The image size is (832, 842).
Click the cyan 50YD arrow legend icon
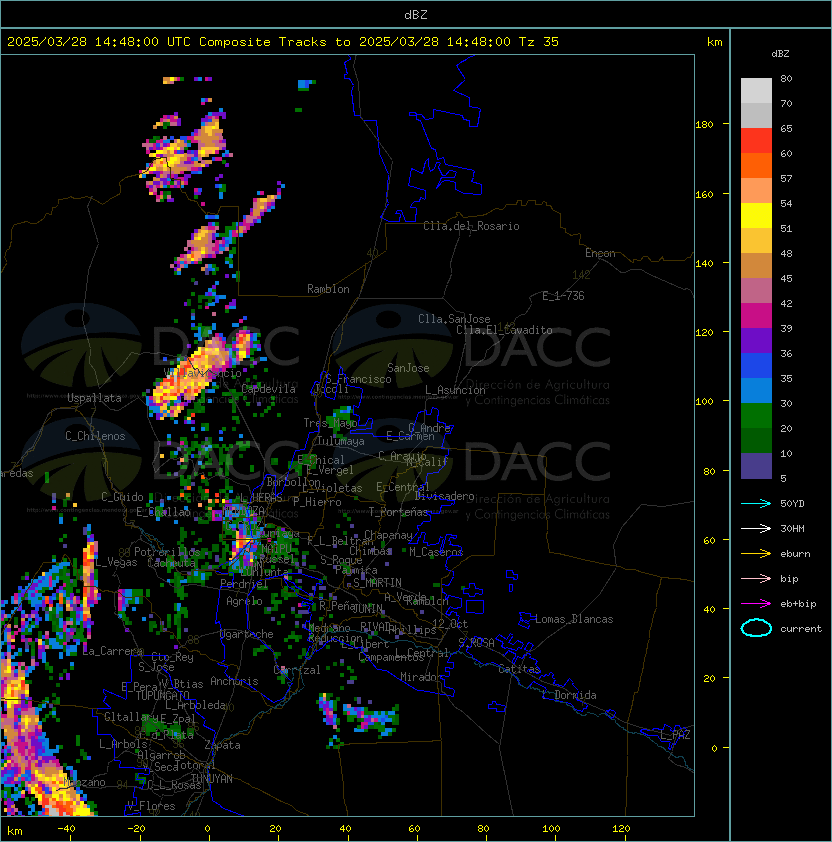point(756,503)
